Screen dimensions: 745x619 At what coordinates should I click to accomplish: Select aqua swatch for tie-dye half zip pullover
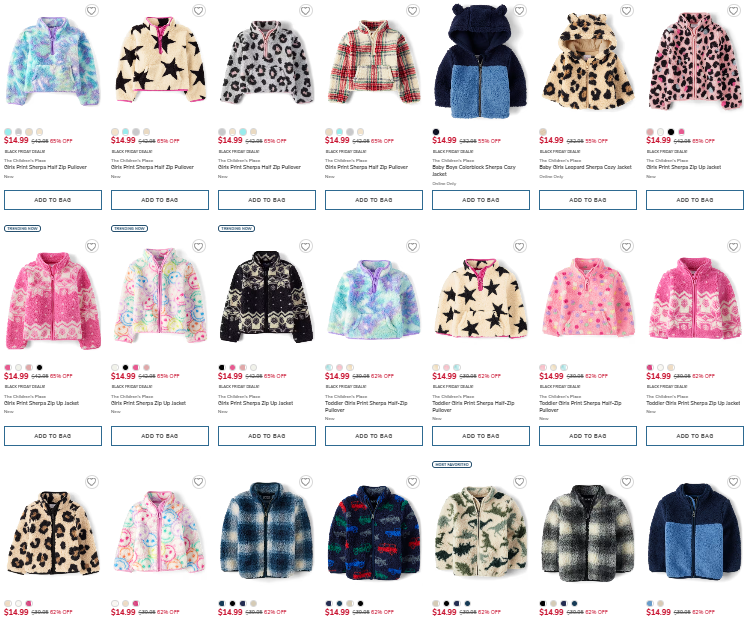pyautogui.click(x=8, y=132)
